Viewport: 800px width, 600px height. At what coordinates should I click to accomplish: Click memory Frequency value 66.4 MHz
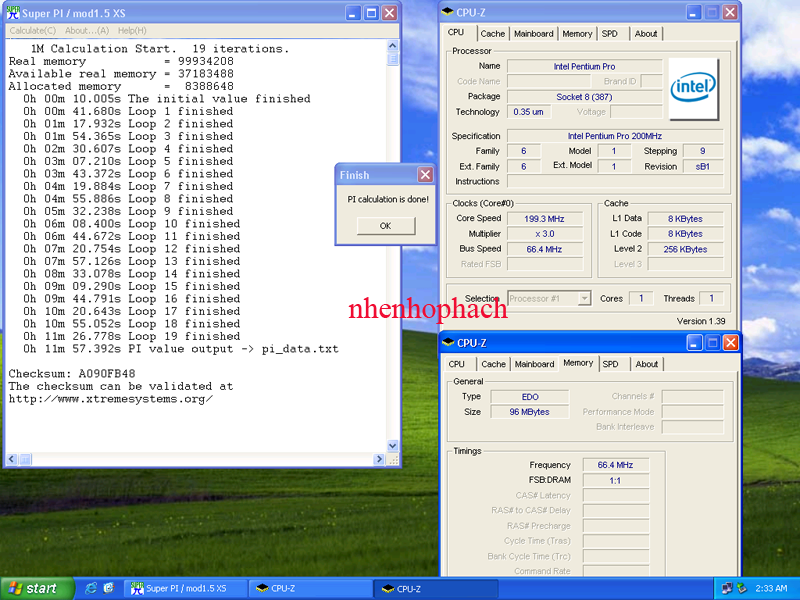click(x=615, y=465)
